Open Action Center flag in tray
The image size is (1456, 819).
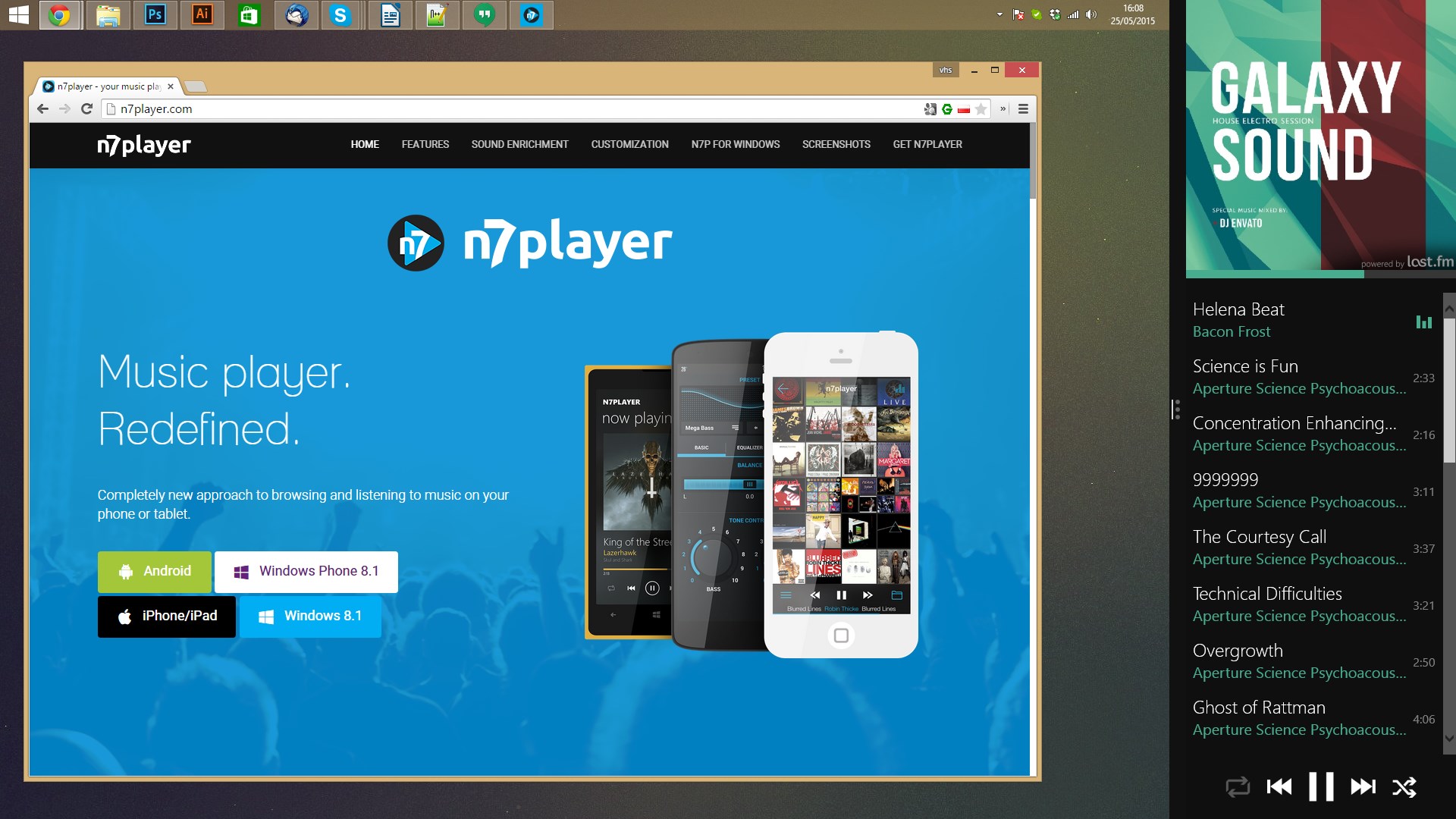pos(1018,14)
